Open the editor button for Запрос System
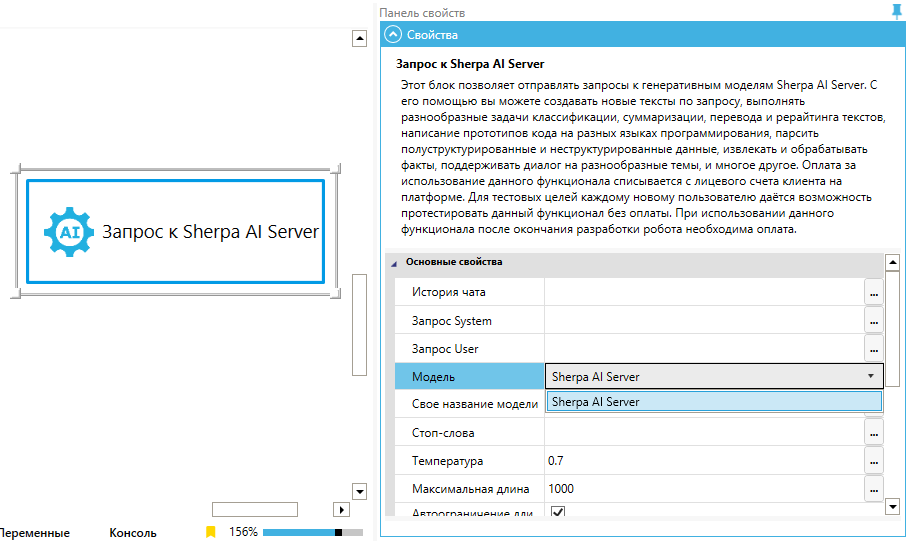The image size is (915, 541). pyautogui.click(x=874, y=321)
